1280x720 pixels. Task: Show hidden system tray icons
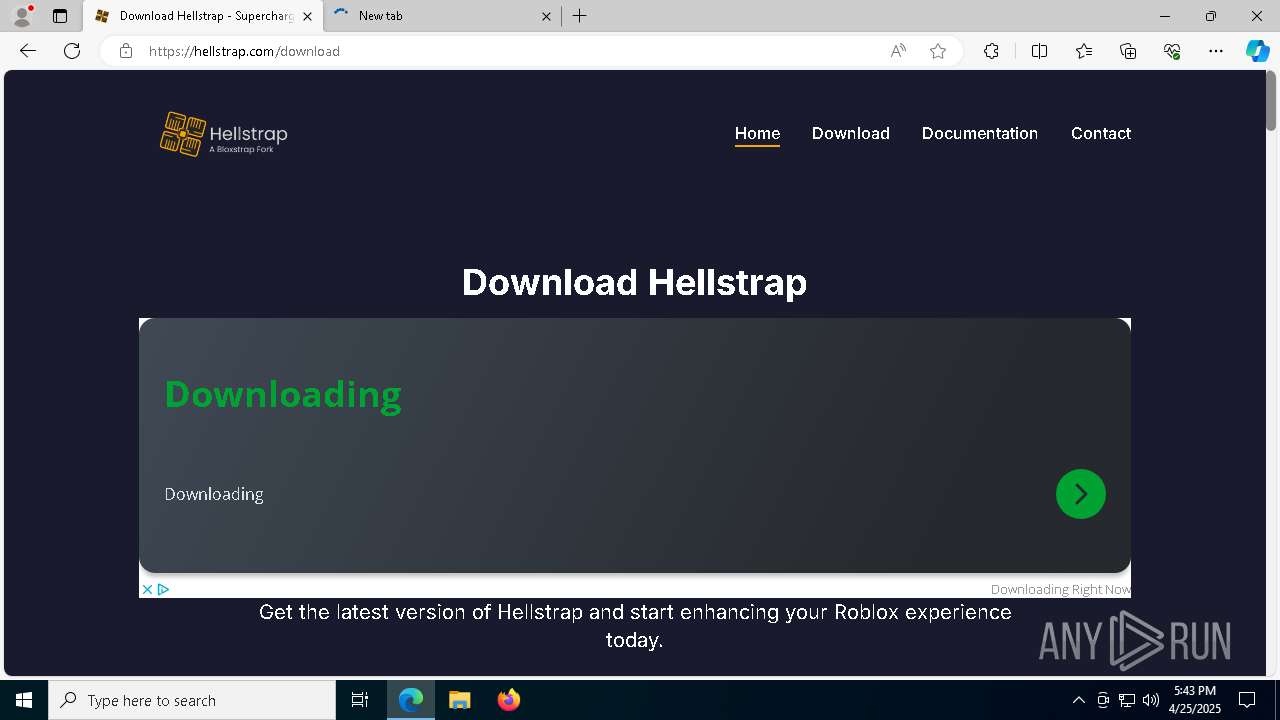(x=1078, y=700)
